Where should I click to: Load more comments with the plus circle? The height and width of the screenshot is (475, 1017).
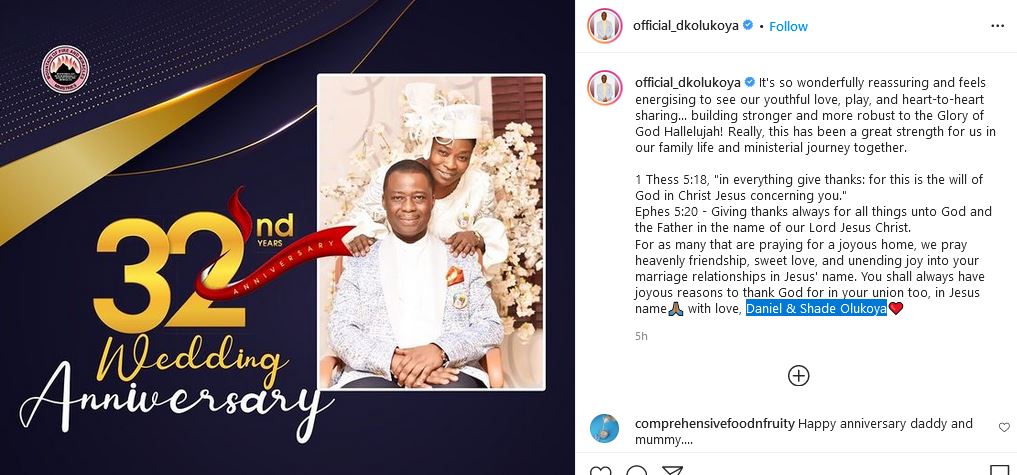798,376
